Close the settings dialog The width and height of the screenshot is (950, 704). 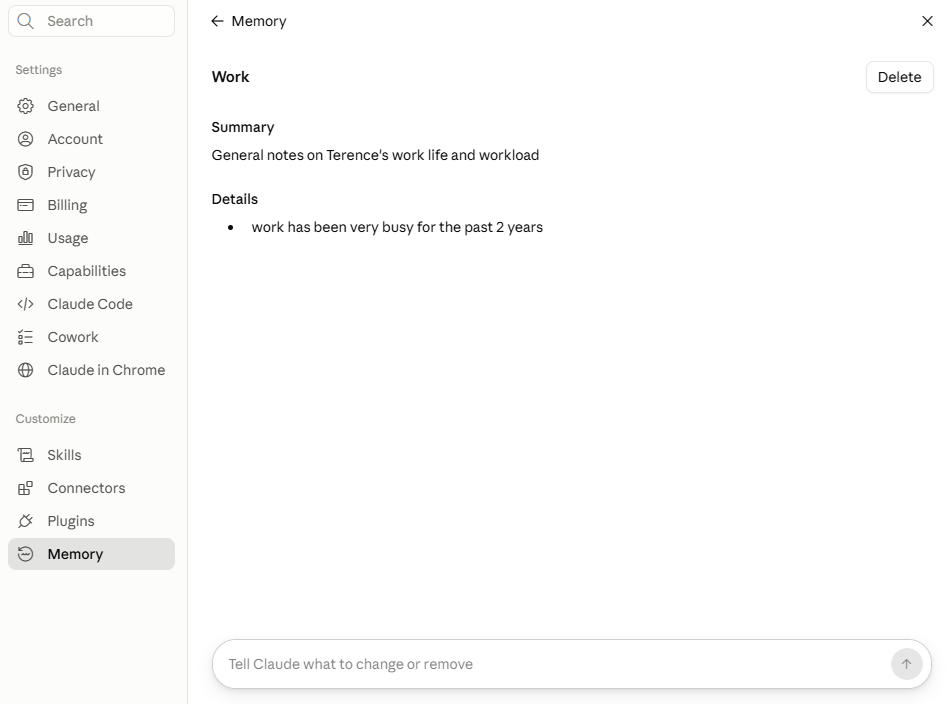(927, 21)
